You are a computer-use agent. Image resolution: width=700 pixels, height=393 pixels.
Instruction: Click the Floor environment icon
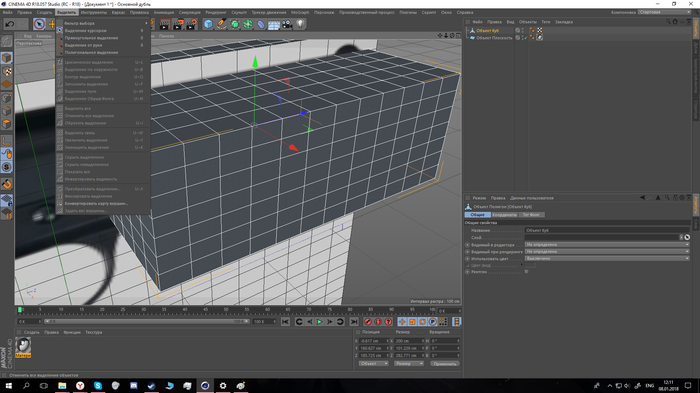[274, 24]
